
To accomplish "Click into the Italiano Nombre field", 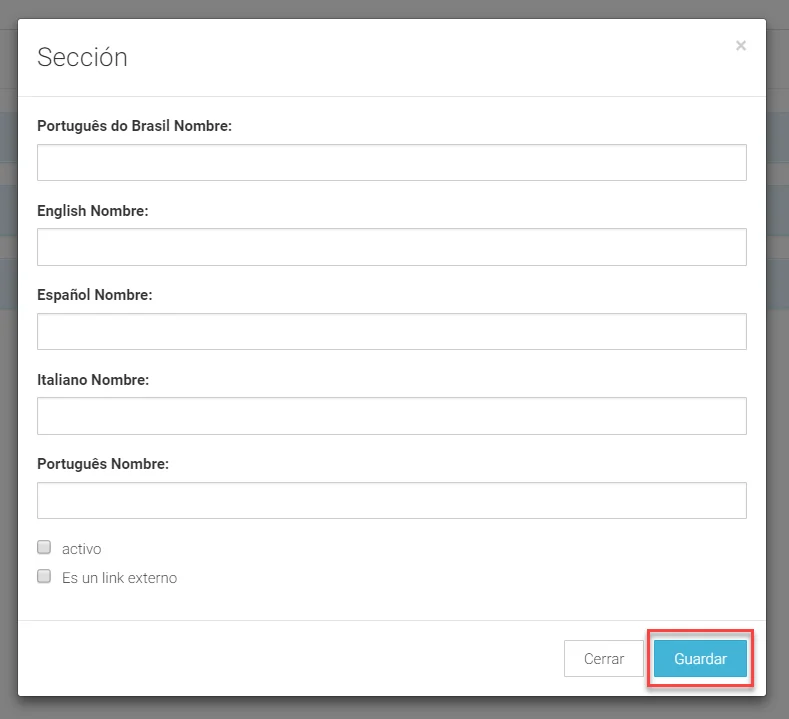I will coord(391,416).
